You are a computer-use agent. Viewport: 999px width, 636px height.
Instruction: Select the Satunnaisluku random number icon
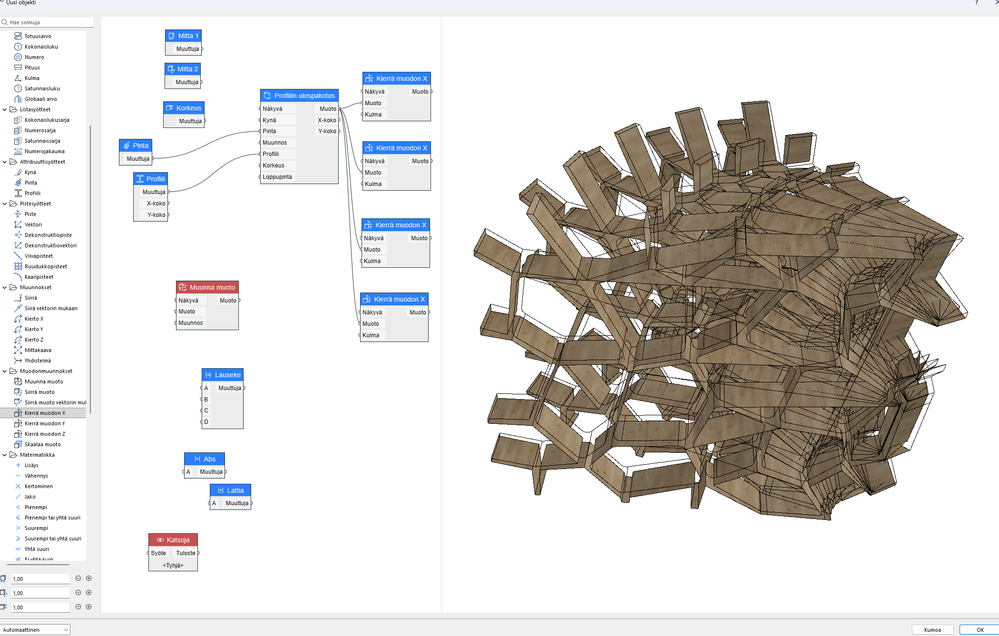17,88
